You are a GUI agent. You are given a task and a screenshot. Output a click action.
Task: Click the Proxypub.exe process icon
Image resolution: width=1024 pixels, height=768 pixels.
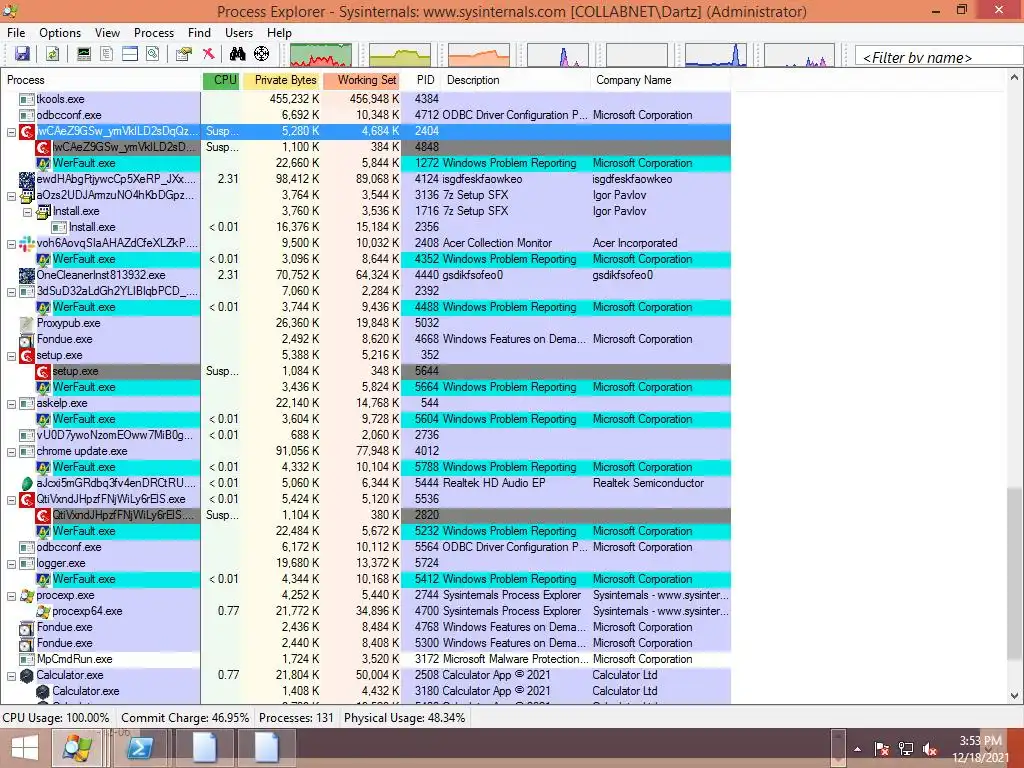27,323
